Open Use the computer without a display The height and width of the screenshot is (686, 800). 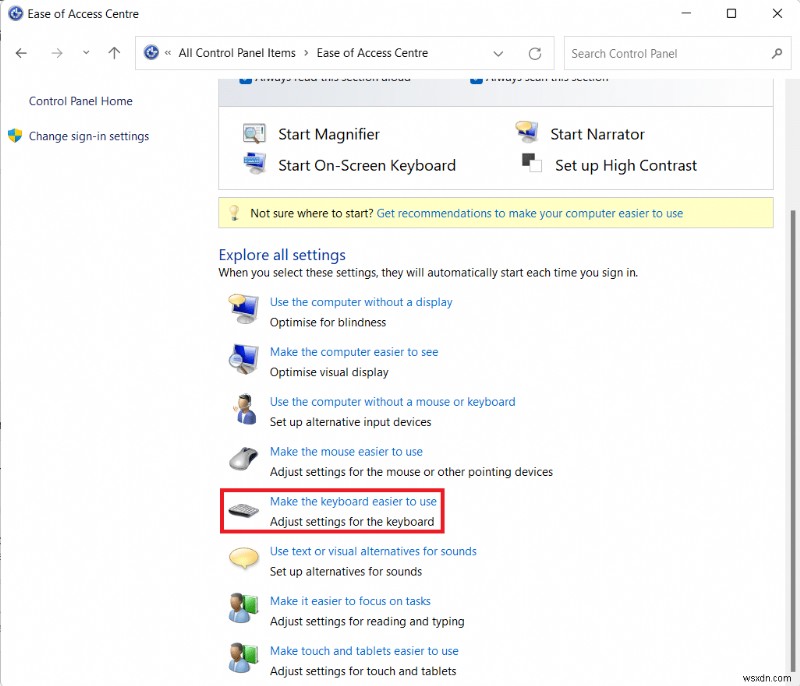pyautogui.click(x=361, y=302)
